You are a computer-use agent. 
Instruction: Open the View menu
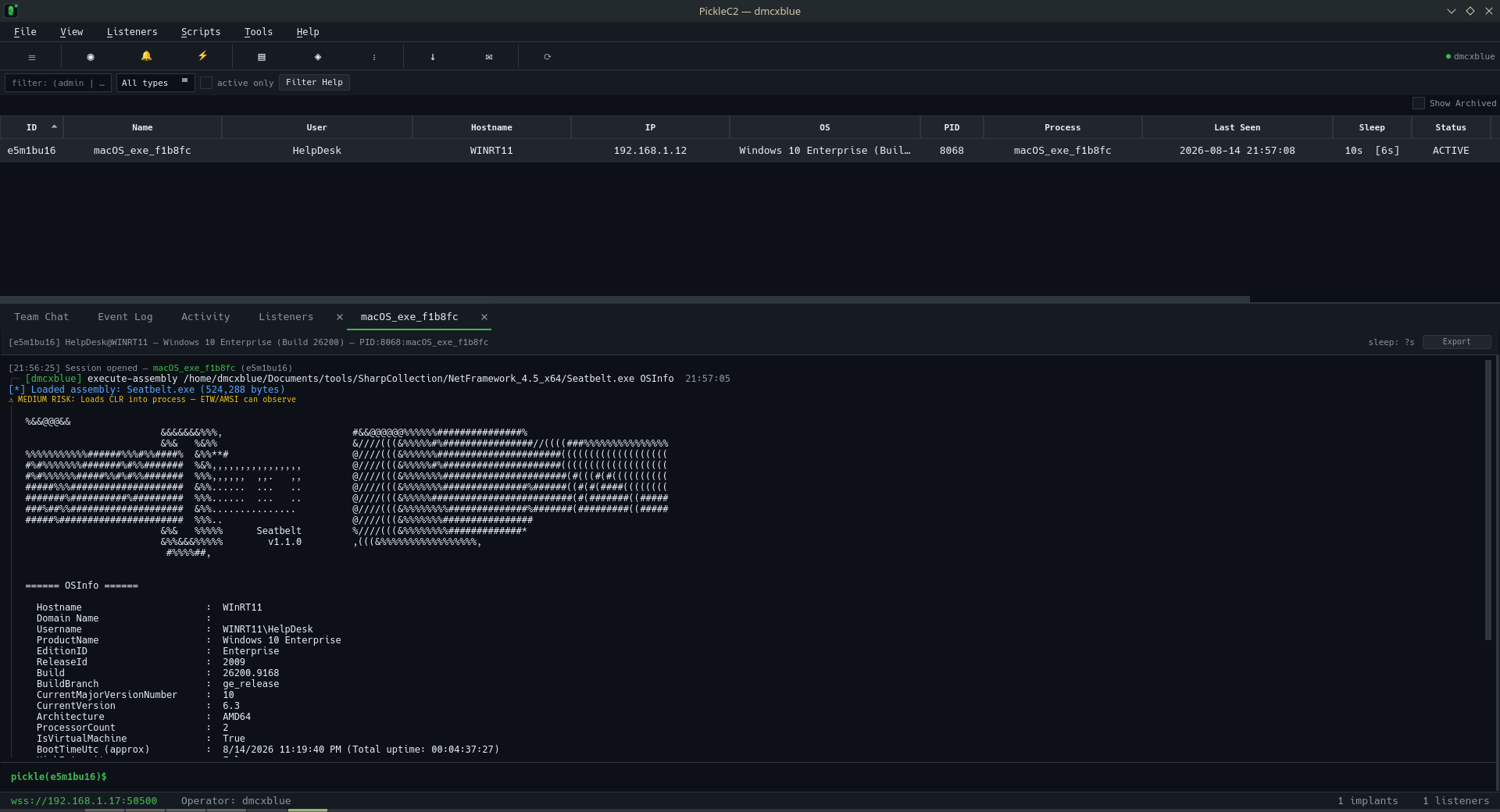(x=71, y=32)
